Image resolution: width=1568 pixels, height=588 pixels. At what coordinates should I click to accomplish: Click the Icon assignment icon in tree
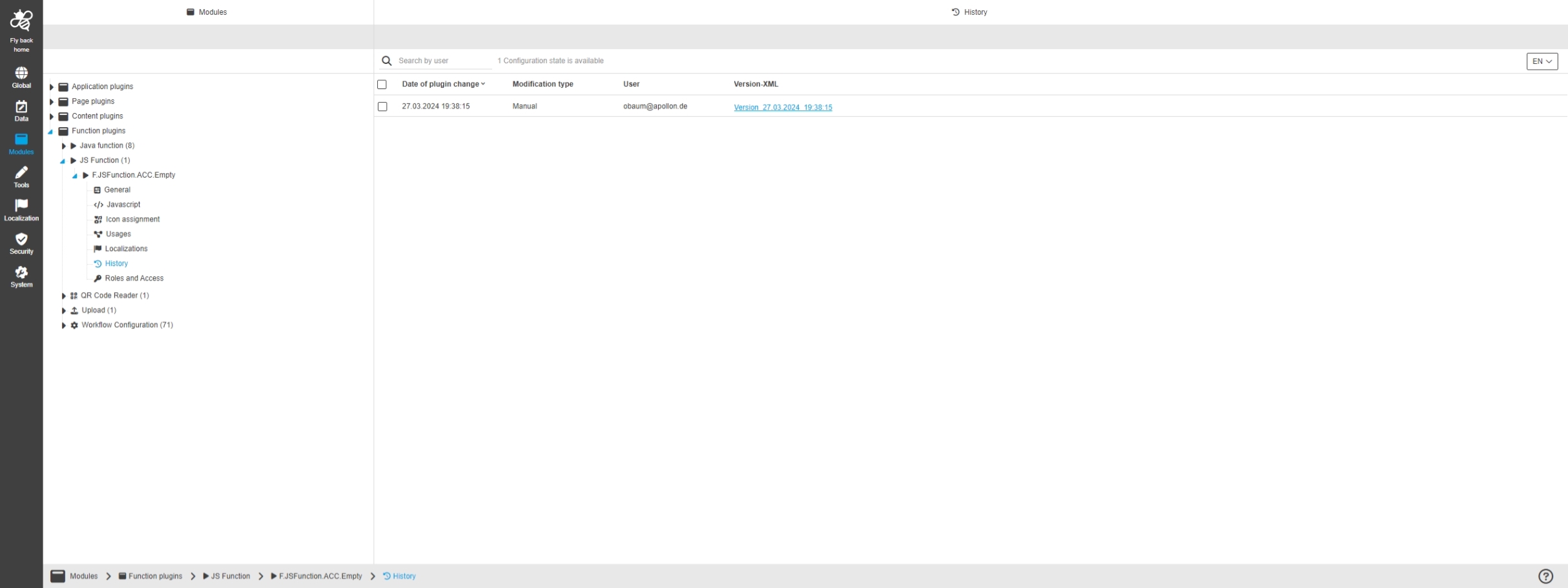pos(98,219)
